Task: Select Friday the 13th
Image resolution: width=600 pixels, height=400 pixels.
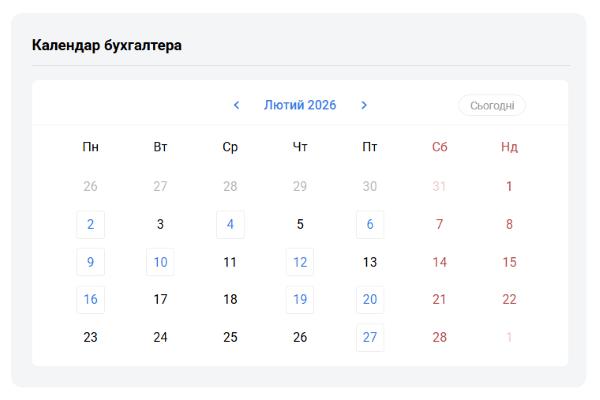Action: 370,262
